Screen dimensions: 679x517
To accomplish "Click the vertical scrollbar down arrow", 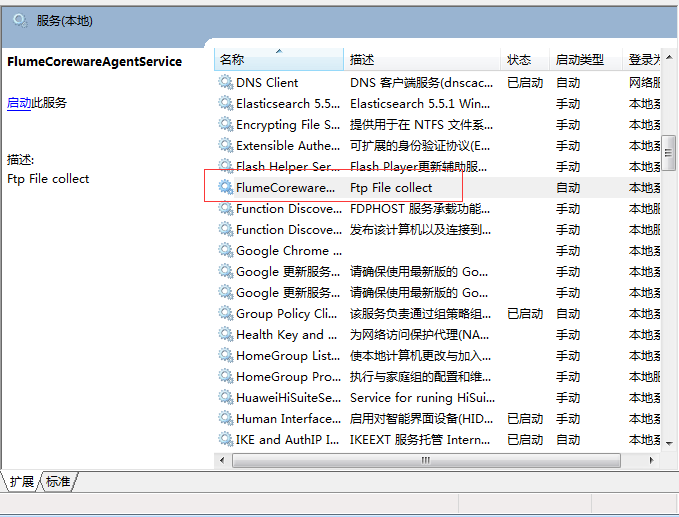I will (669, 443).
